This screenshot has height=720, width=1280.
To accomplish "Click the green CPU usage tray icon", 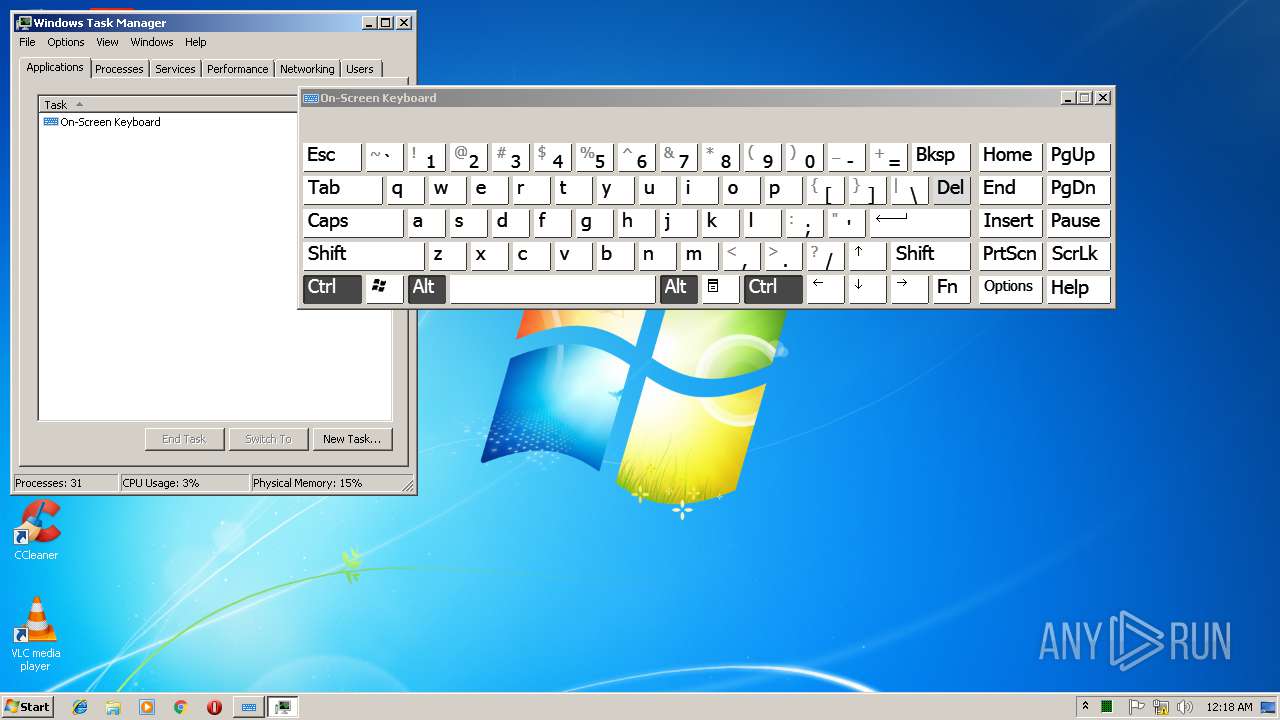I will point(1107,707).
